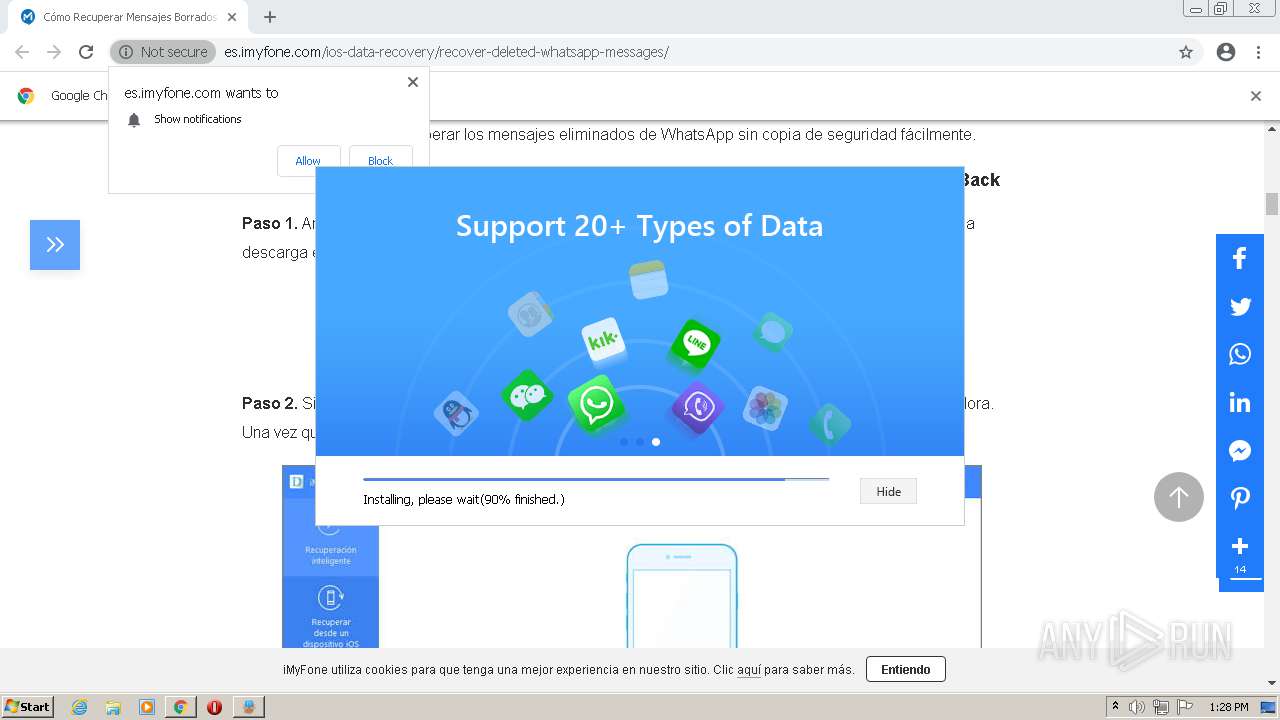This screenshot has width=1280, height=720.
Task: Open the red Opera-style taskbar icon
Action: pyautogui.click(x=214, y=707)
